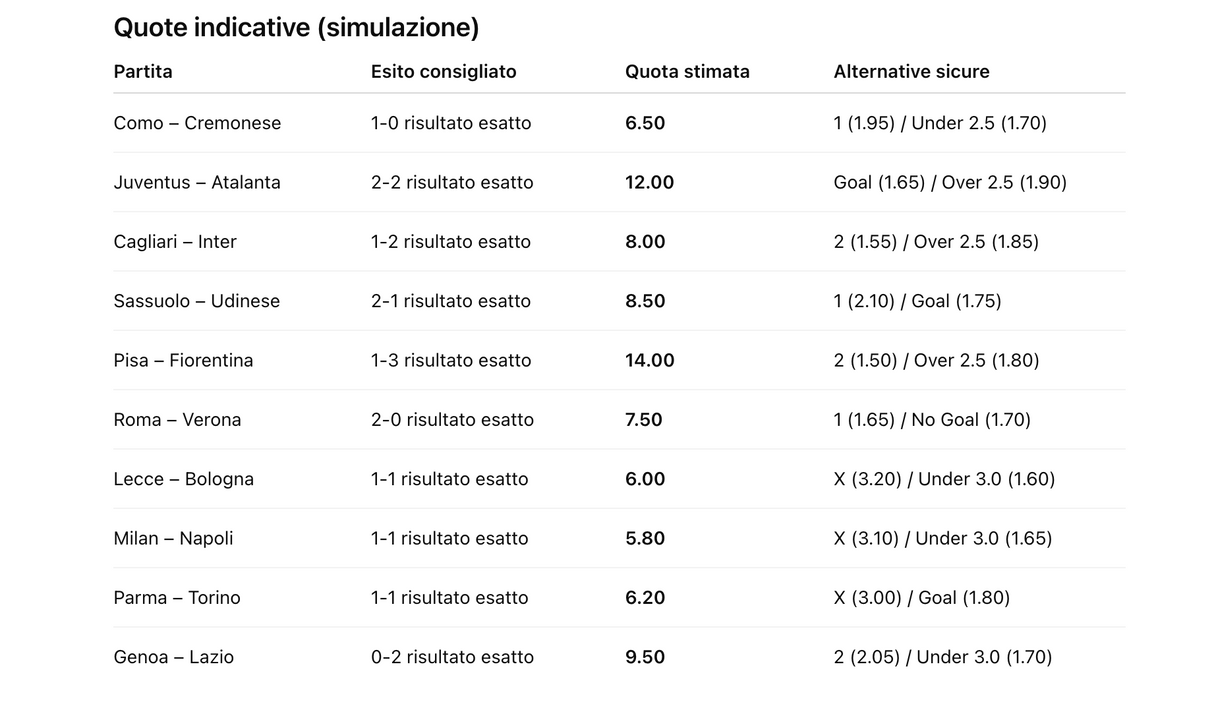Click the '1-2 risultato esatto' Cagliari prediction
This screenshot has height=712, width=1214.
[x=450, y=242]
